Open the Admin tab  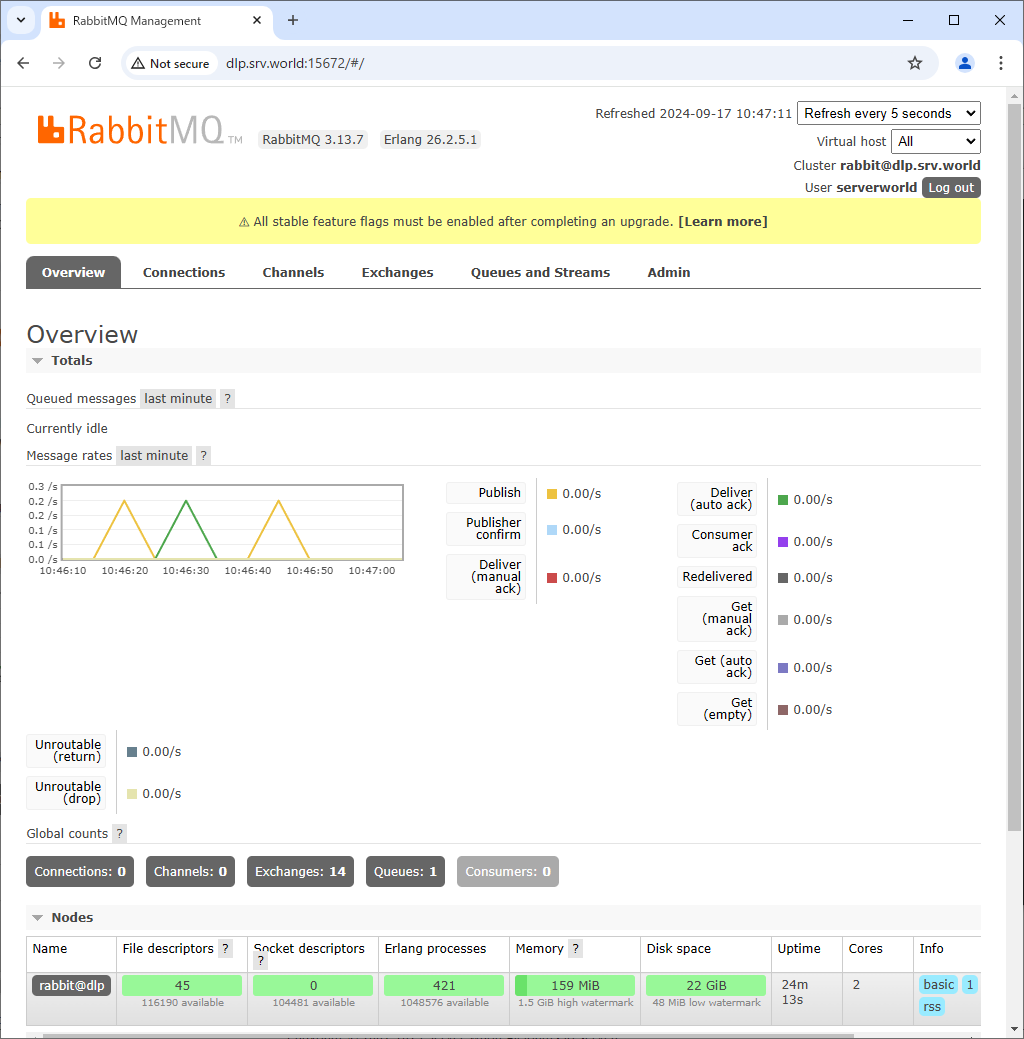click(x=669, y=272)
